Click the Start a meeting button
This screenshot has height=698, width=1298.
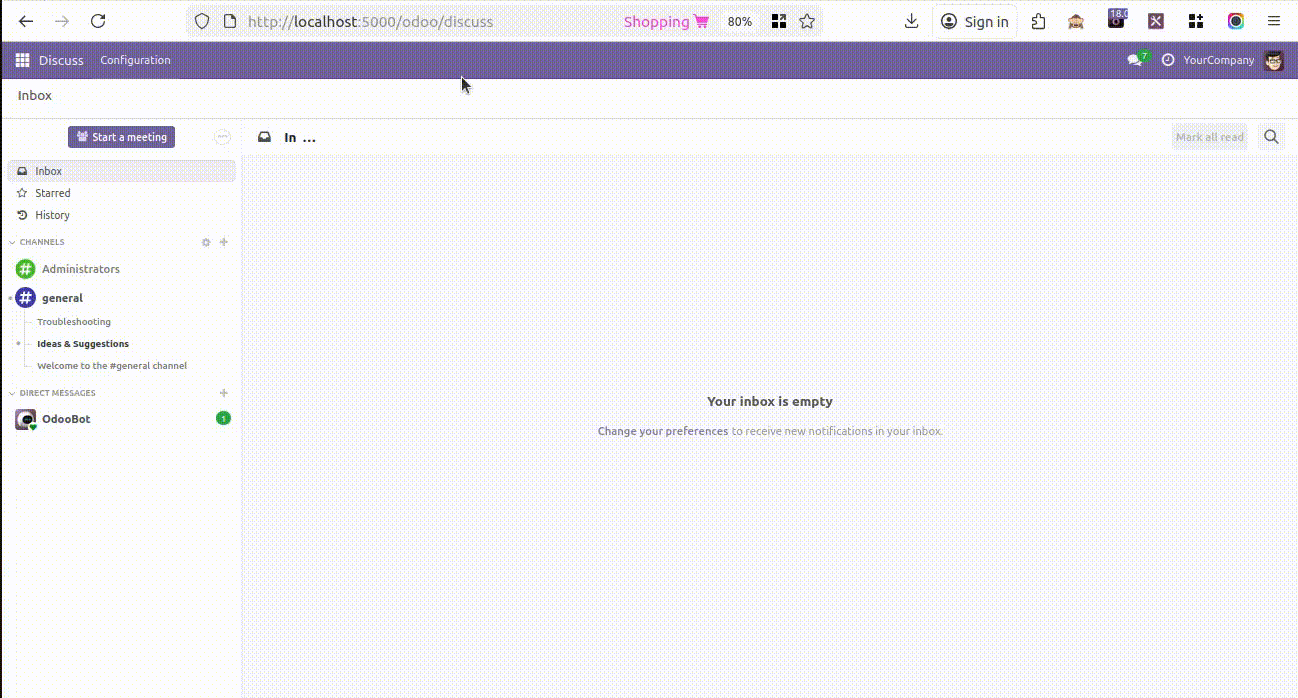(121, 137)
